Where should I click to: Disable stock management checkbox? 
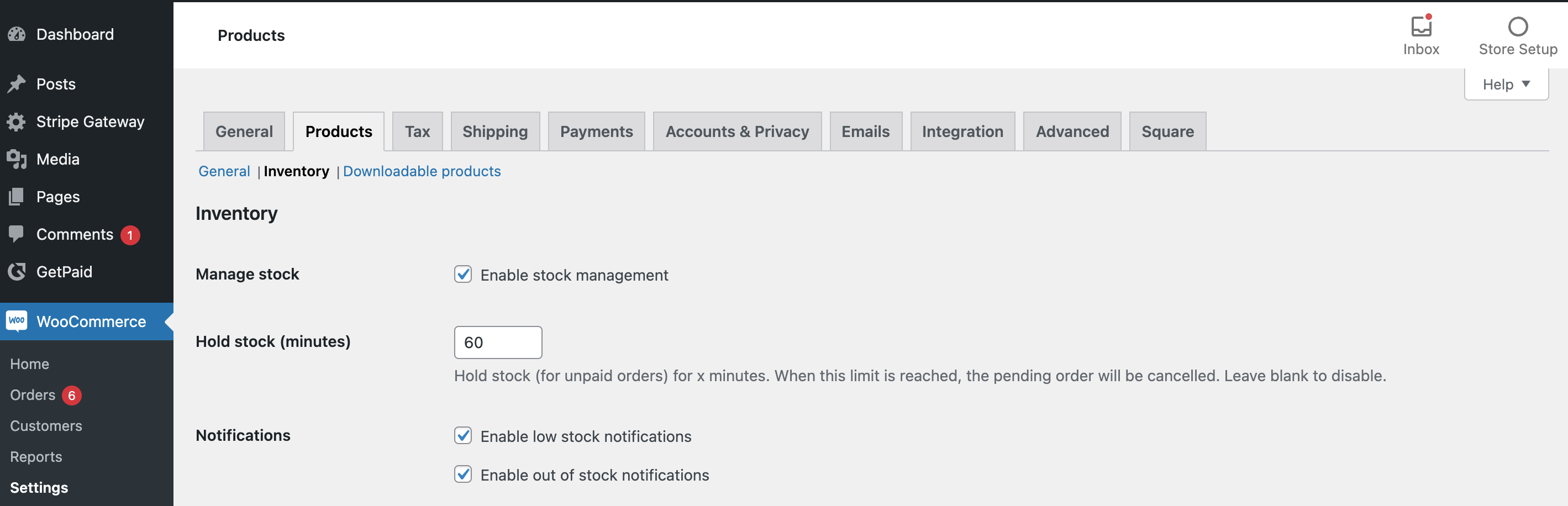point(462,275)
